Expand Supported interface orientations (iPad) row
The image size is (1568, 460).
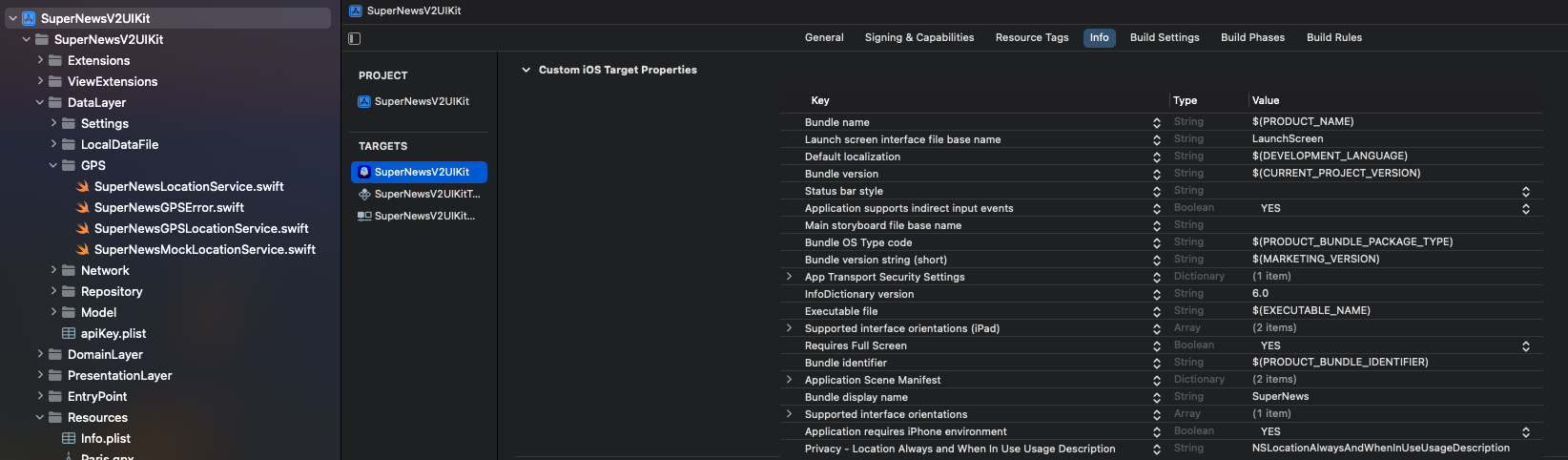coord(789,328)
